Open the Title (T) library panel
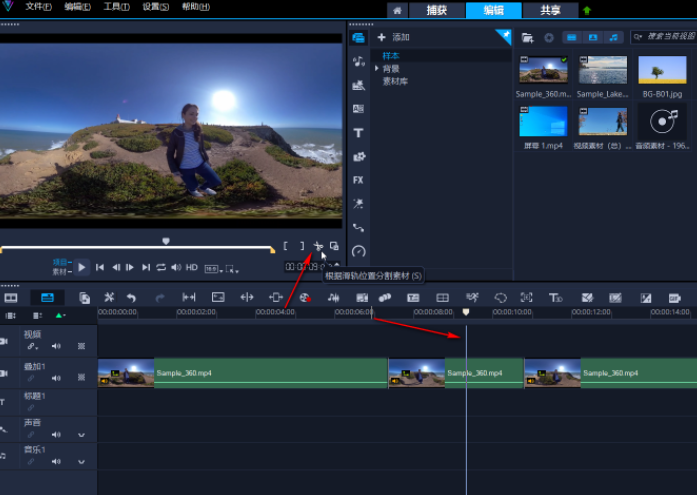 click(x=358, y=133)
